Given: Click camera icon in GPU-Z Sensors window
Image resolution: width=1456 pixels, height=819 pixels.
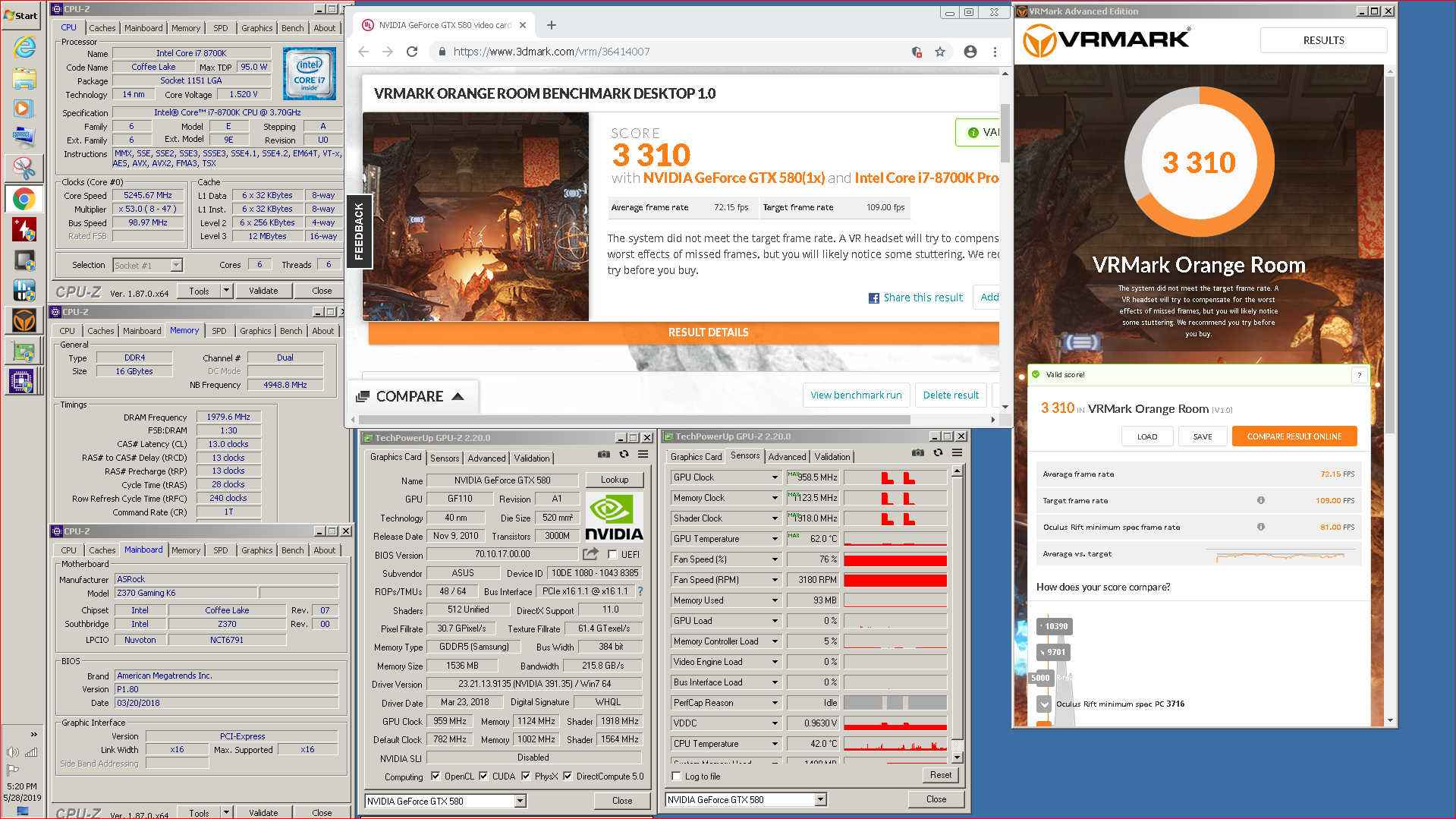Looking at the screenshot, I should [x=918, y=453].
